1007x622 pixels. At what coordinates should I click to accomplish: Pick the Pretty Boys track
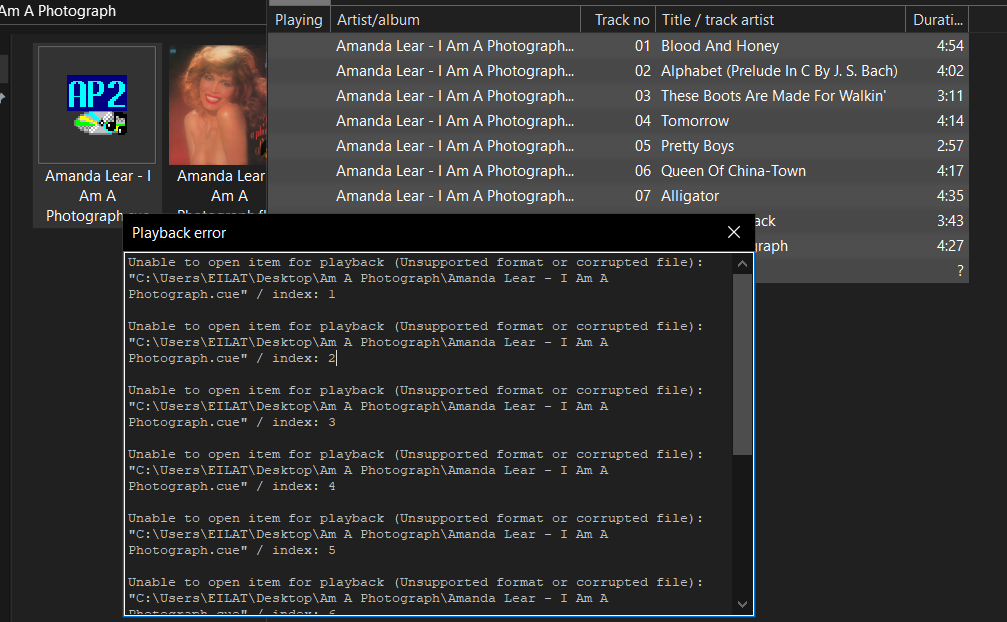coord(697,146)
